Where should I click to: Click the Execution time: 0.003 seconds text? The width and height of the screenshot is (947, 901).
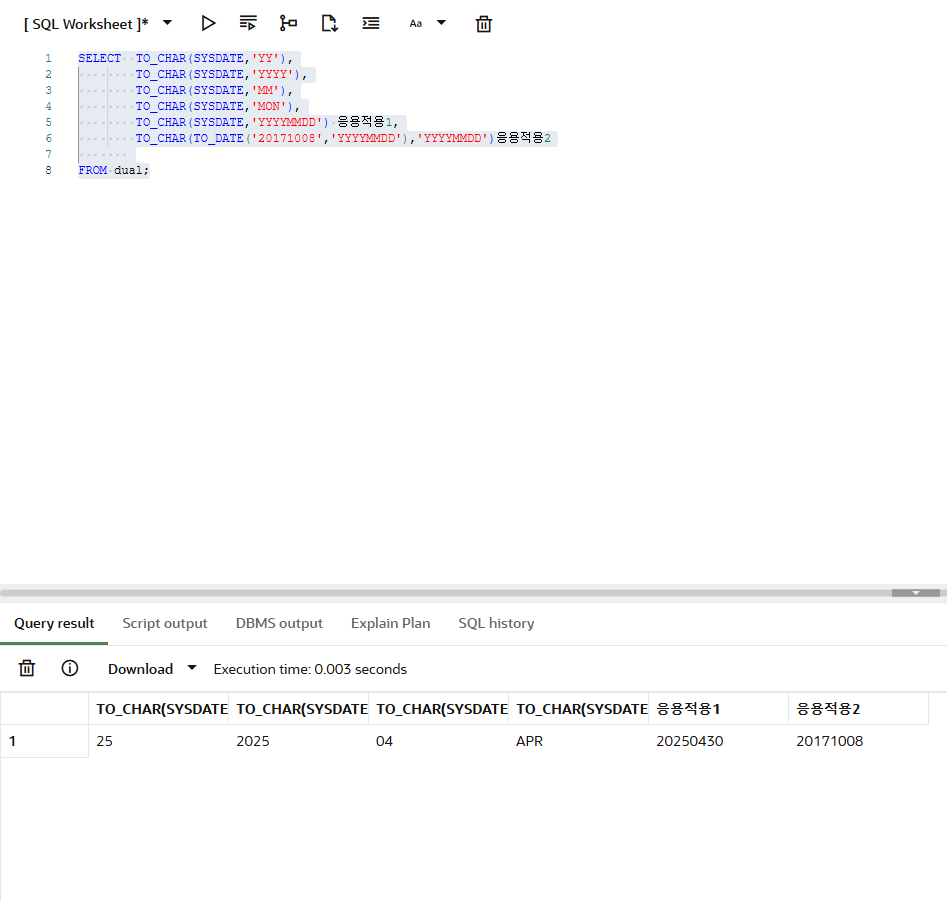click(310, 669)
